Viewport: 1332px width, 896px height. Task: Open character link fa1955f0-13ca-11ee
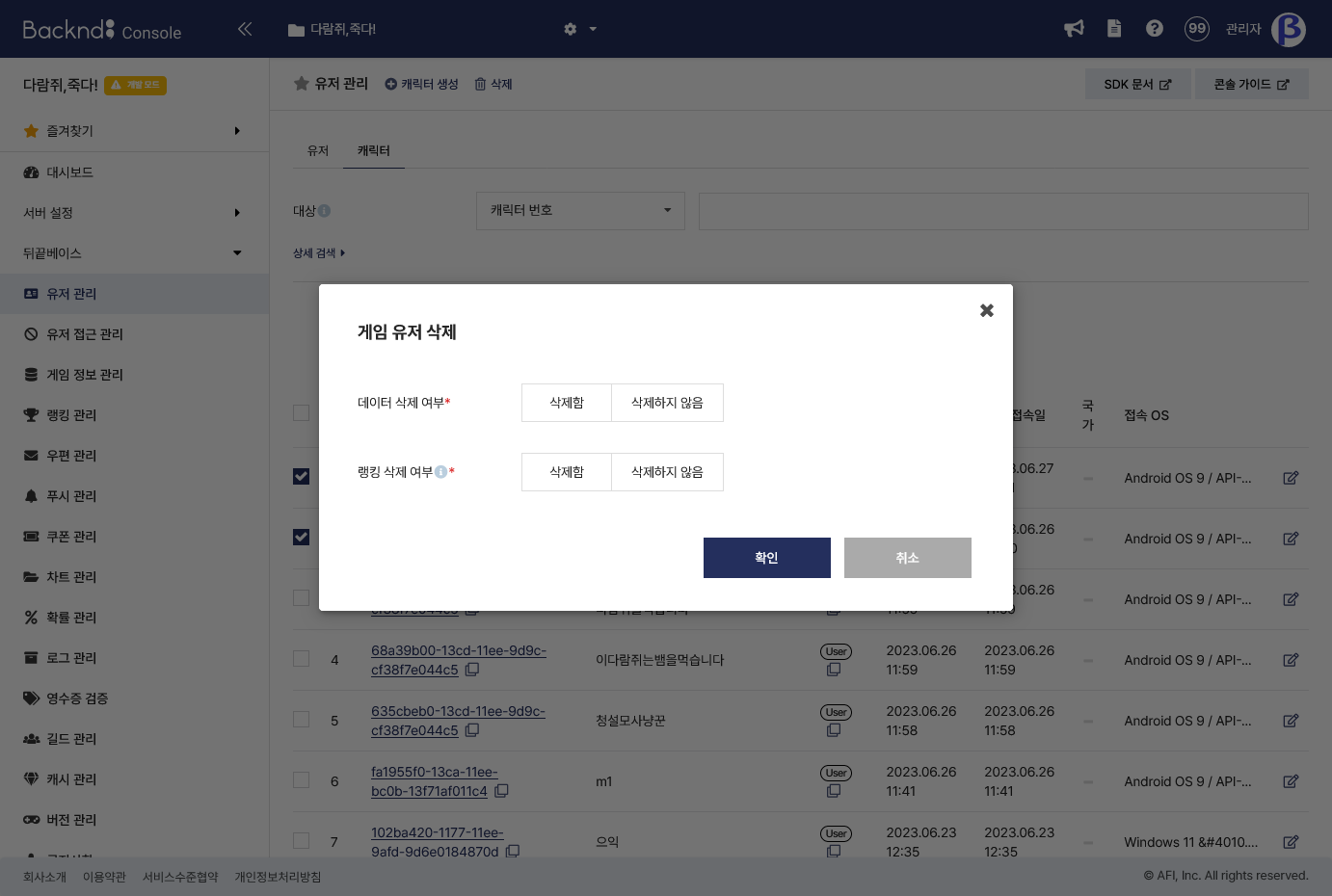[x=435, y=781]
